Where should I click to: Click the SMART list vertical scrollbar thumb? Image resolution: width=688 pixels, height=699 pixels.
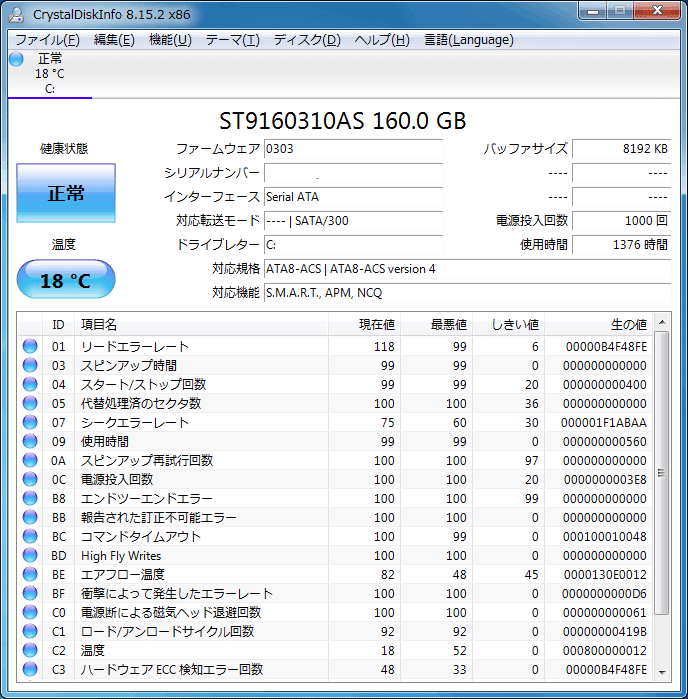click(x=662, y=473)
